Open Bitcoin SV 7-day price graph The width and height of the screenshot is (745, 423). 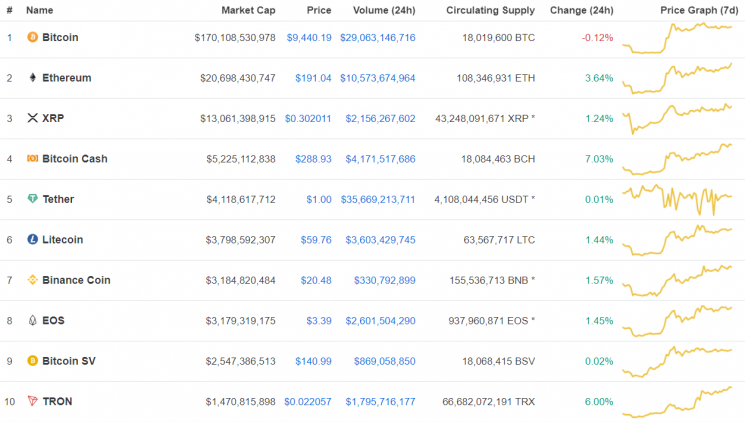coord(677,362)
